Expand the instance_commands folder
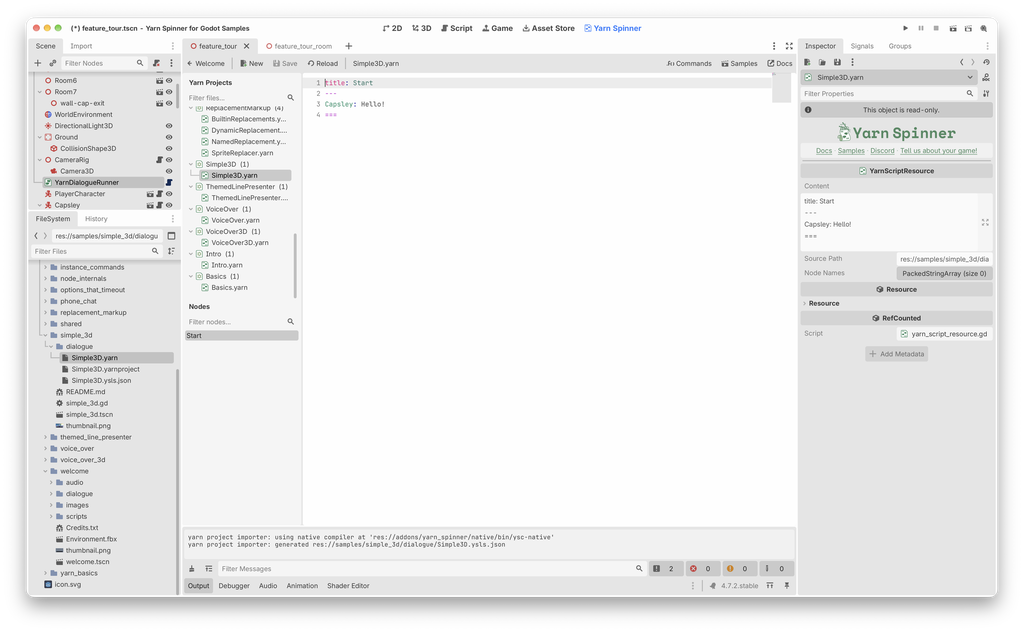The image size is (1024, 632). [x=46, y=267]
